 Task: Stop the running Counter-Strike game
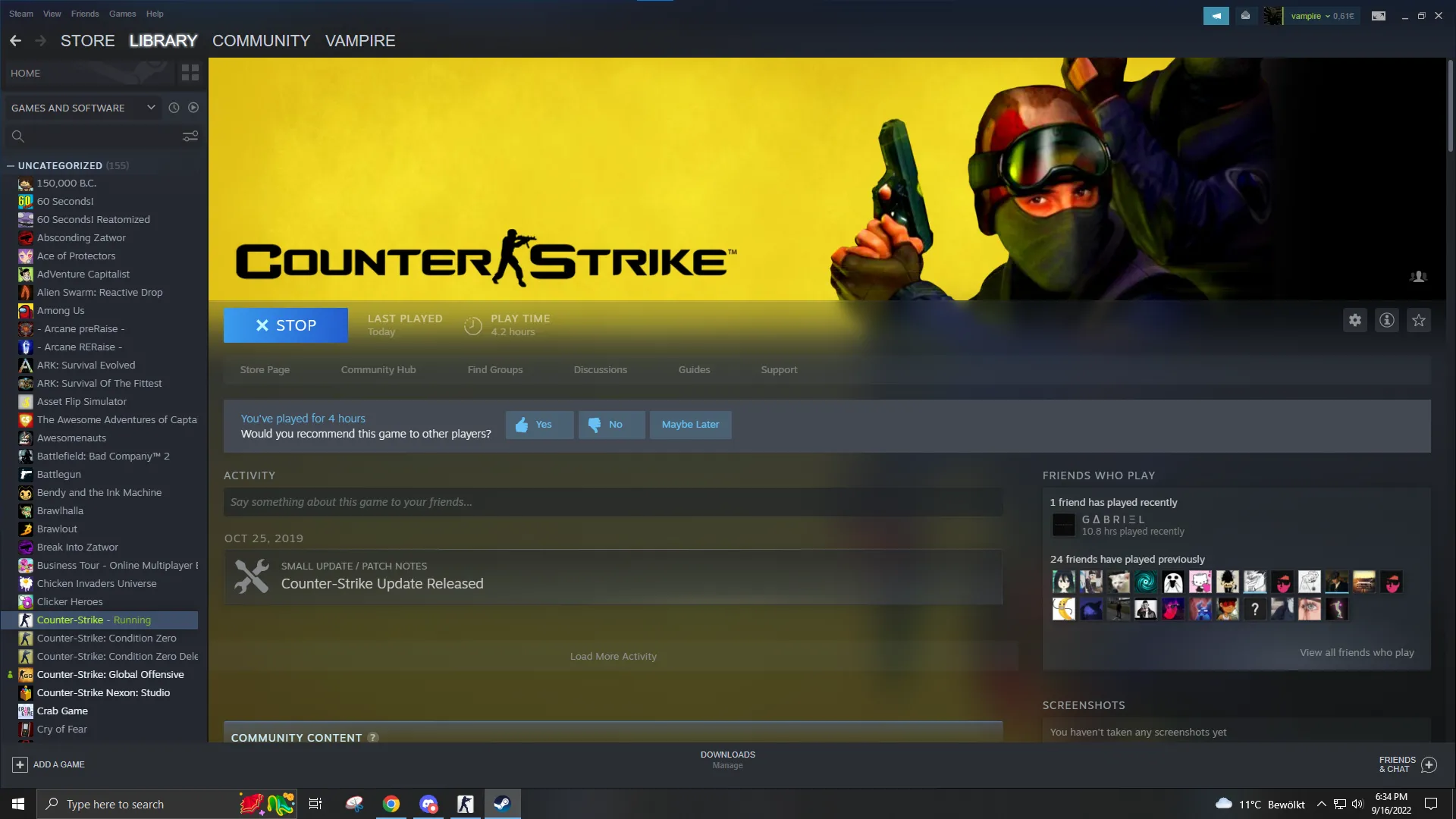[x=286, y=325]
